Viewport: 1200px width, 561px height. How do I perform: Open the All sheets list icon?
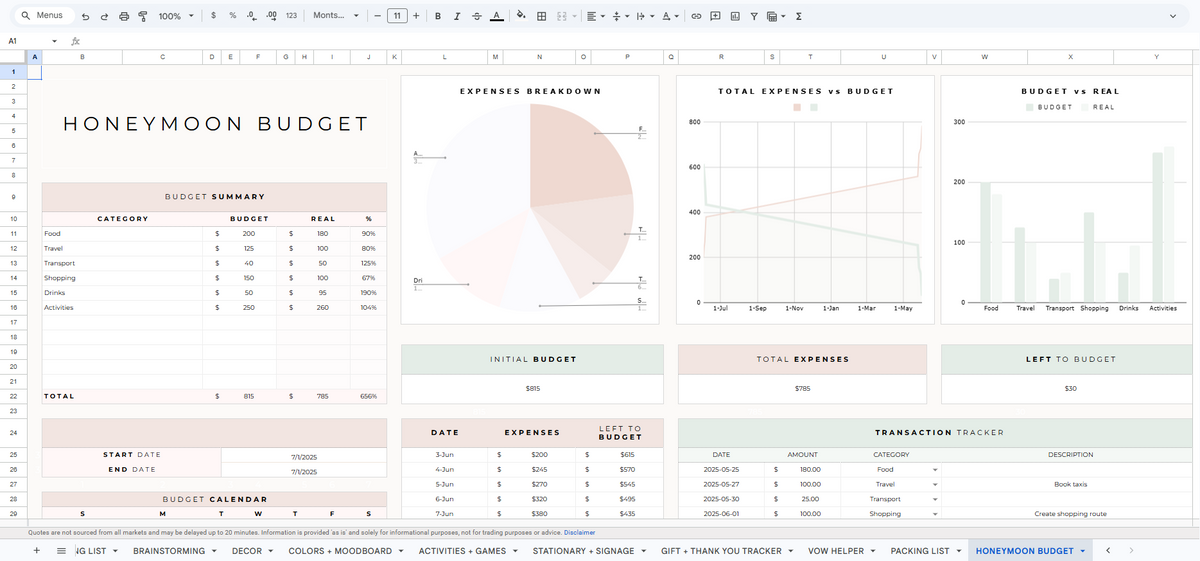pos(61,551)
